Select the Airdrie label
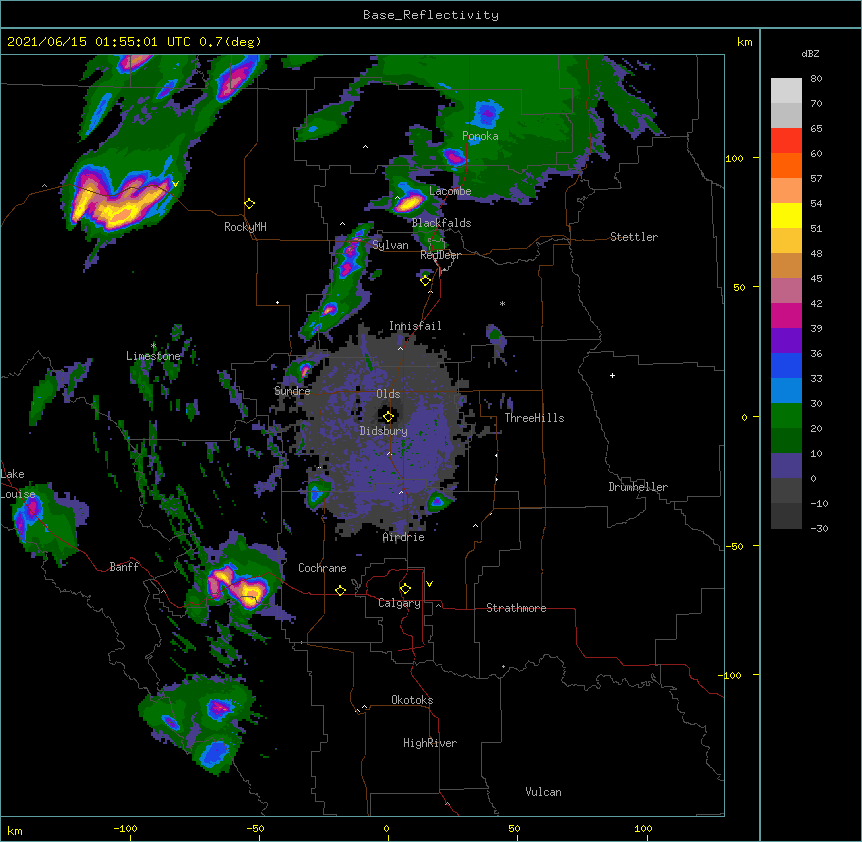862x842 pixels. 404,537
